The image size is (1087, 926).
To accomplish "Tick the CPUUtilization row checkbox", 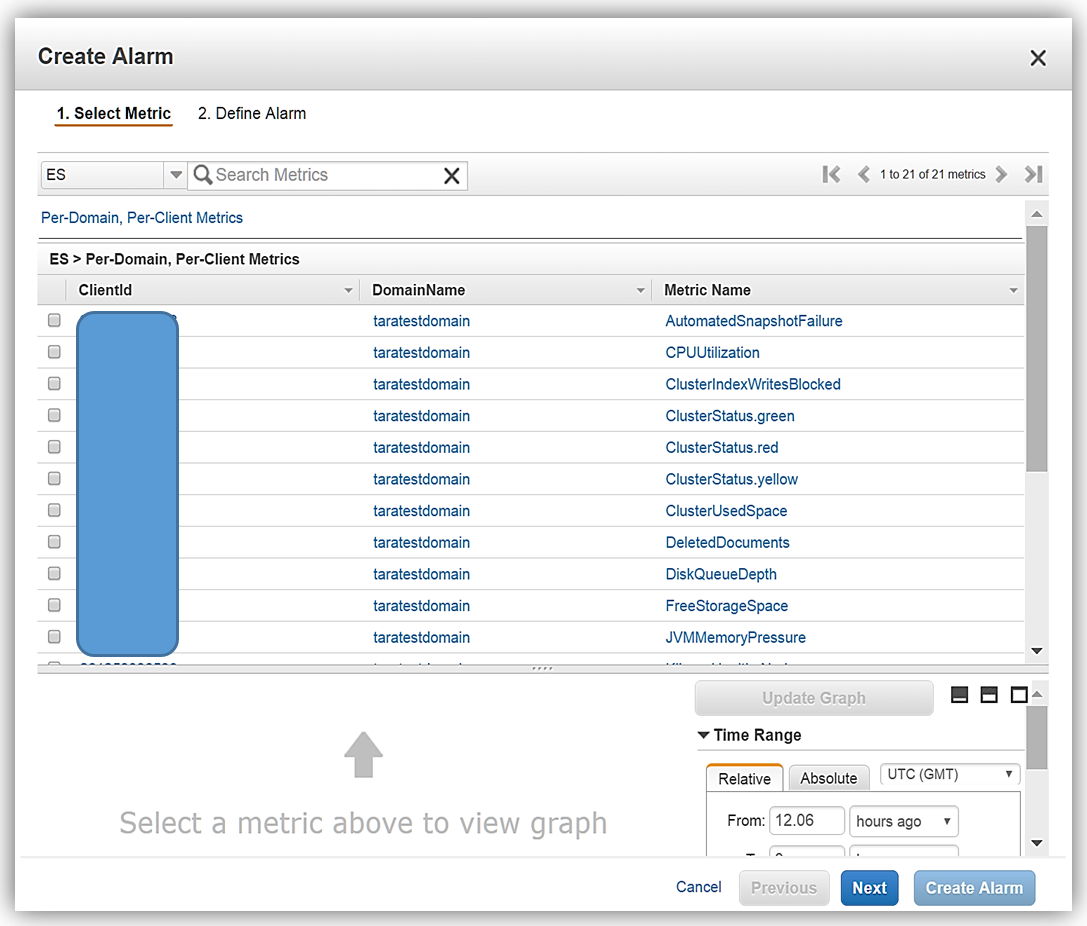I will click(x=55, y=352).
